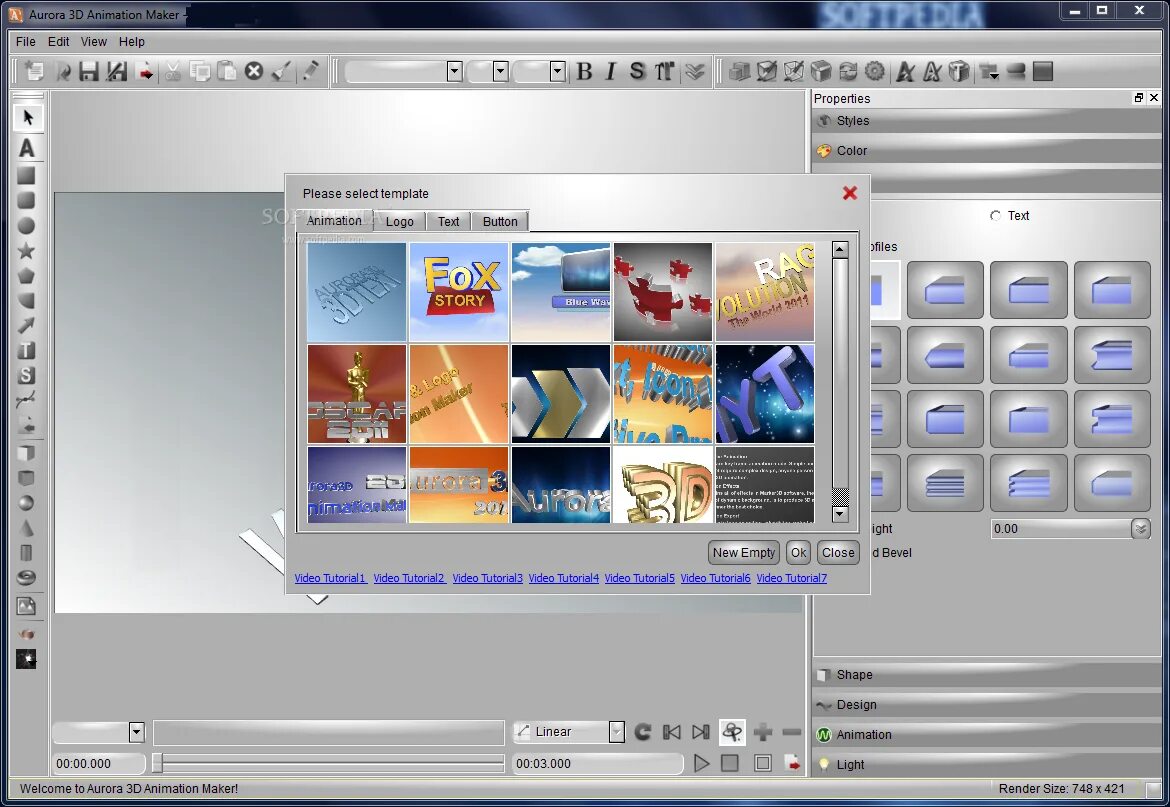This screenshot has height=807, width=1170.
Task: Switch to the Button template tab
Action: [500, 222]
